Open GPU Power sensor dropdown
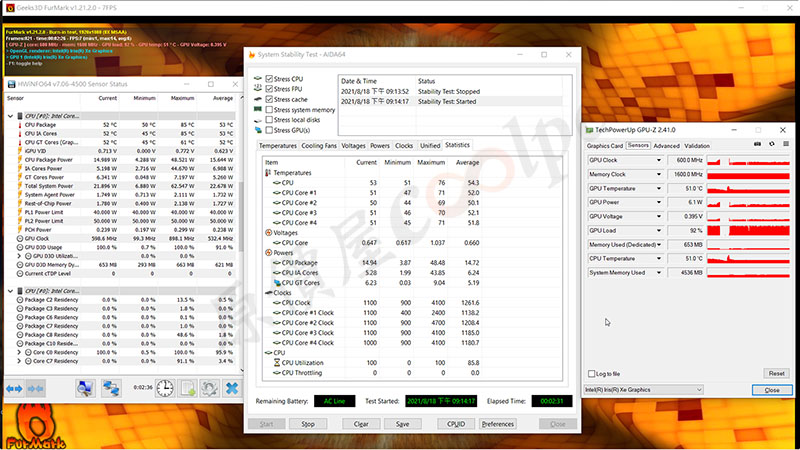This screenshot has height=450, width=800. click(658, 203)
